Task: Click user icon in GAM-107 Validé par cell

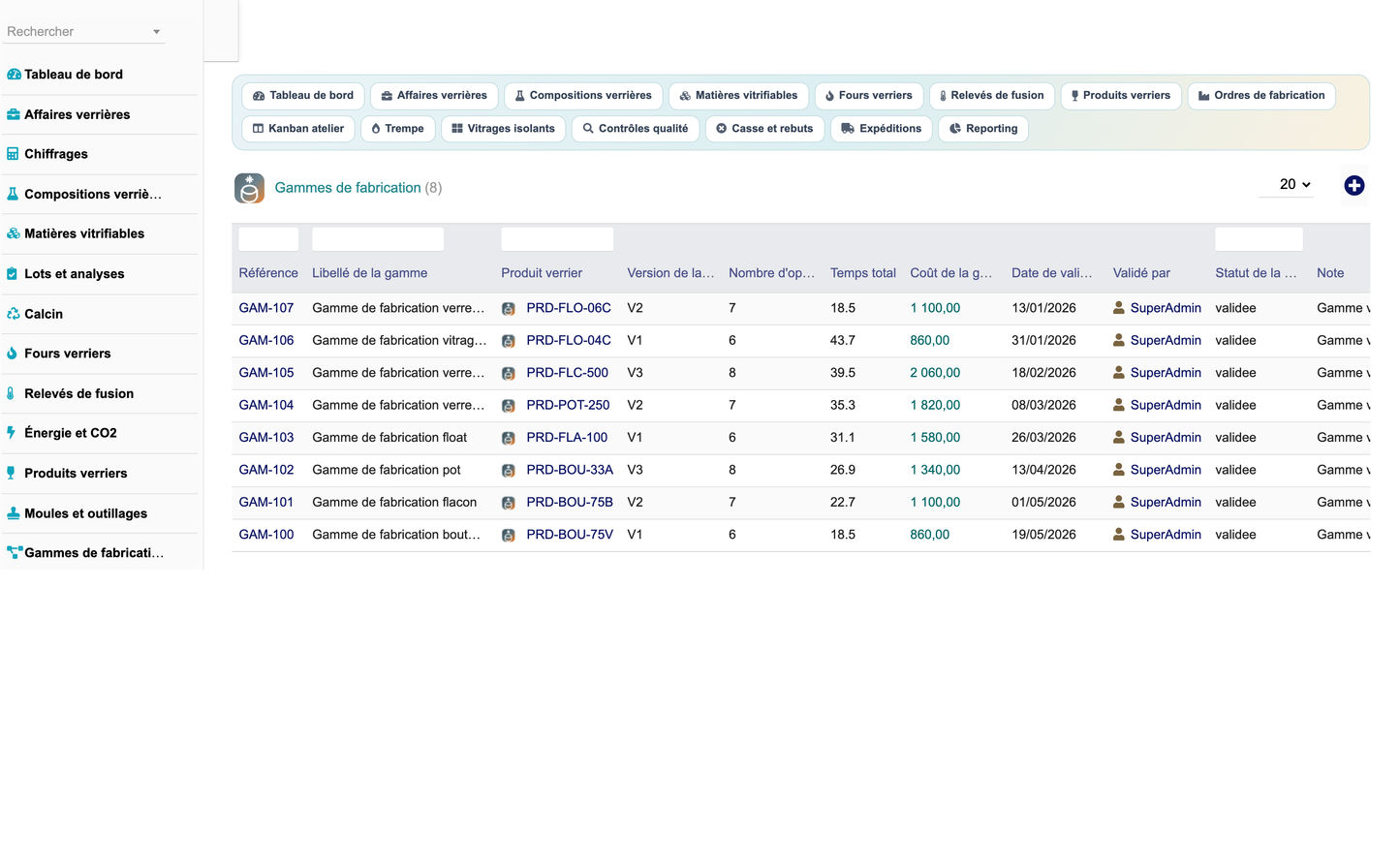Action: 1119,308
